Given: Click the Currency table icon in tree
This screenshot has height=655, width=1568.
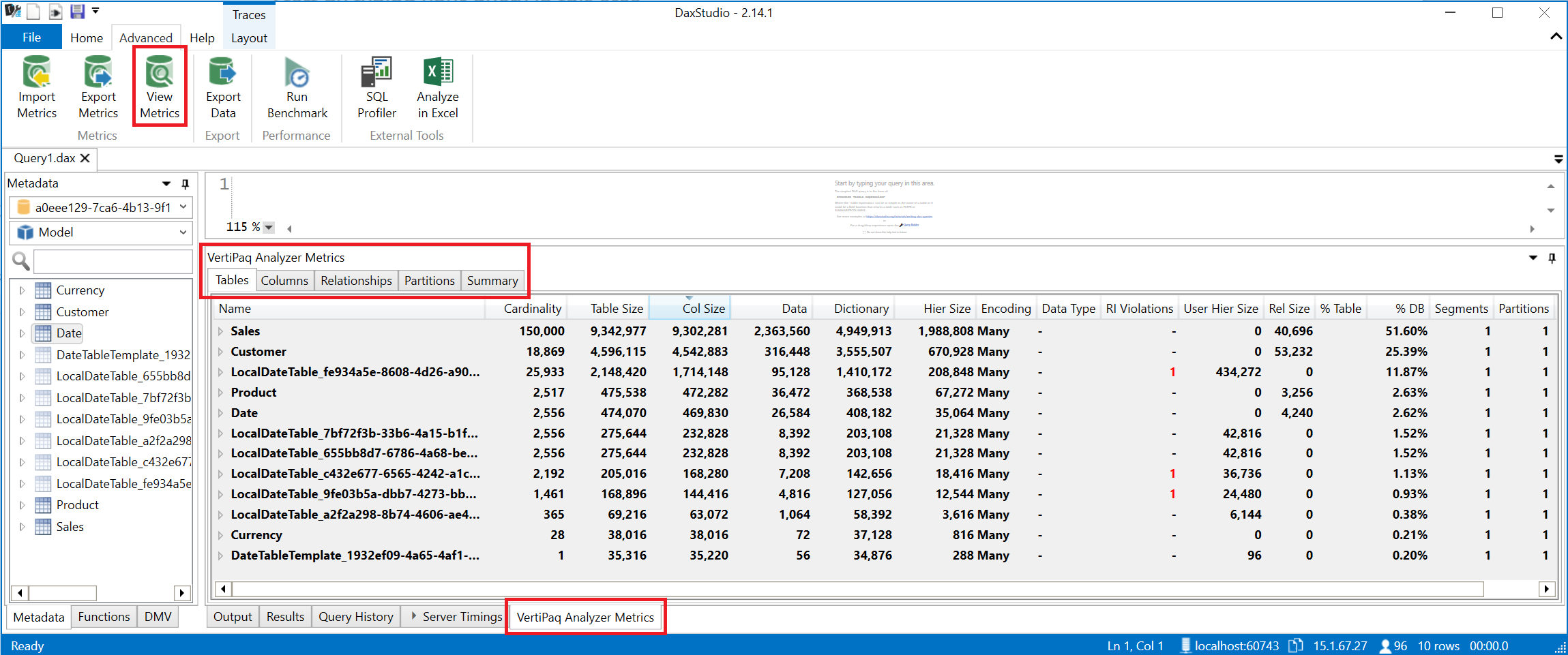Looking at the screenshot, I should coord(43,290).
